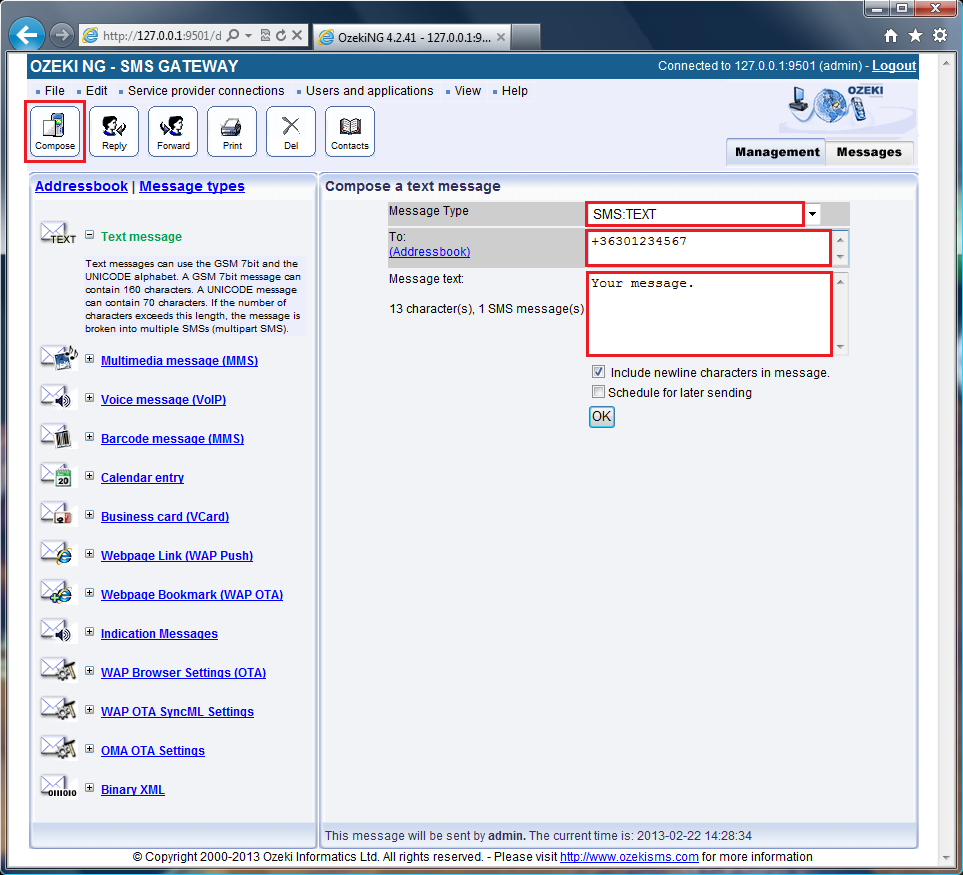
Task: Select the OzekiNG 4.2.41 browser tab
Action: (412, 37)
